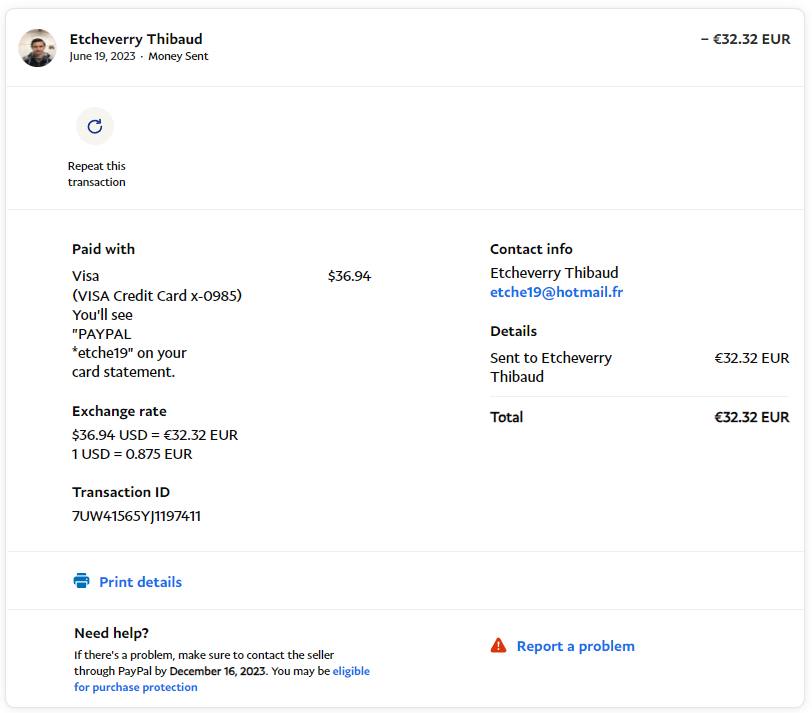Select the transaction ID 7UW41565YJ1197411
Screen dimensions: 812x713
[136, 516]
